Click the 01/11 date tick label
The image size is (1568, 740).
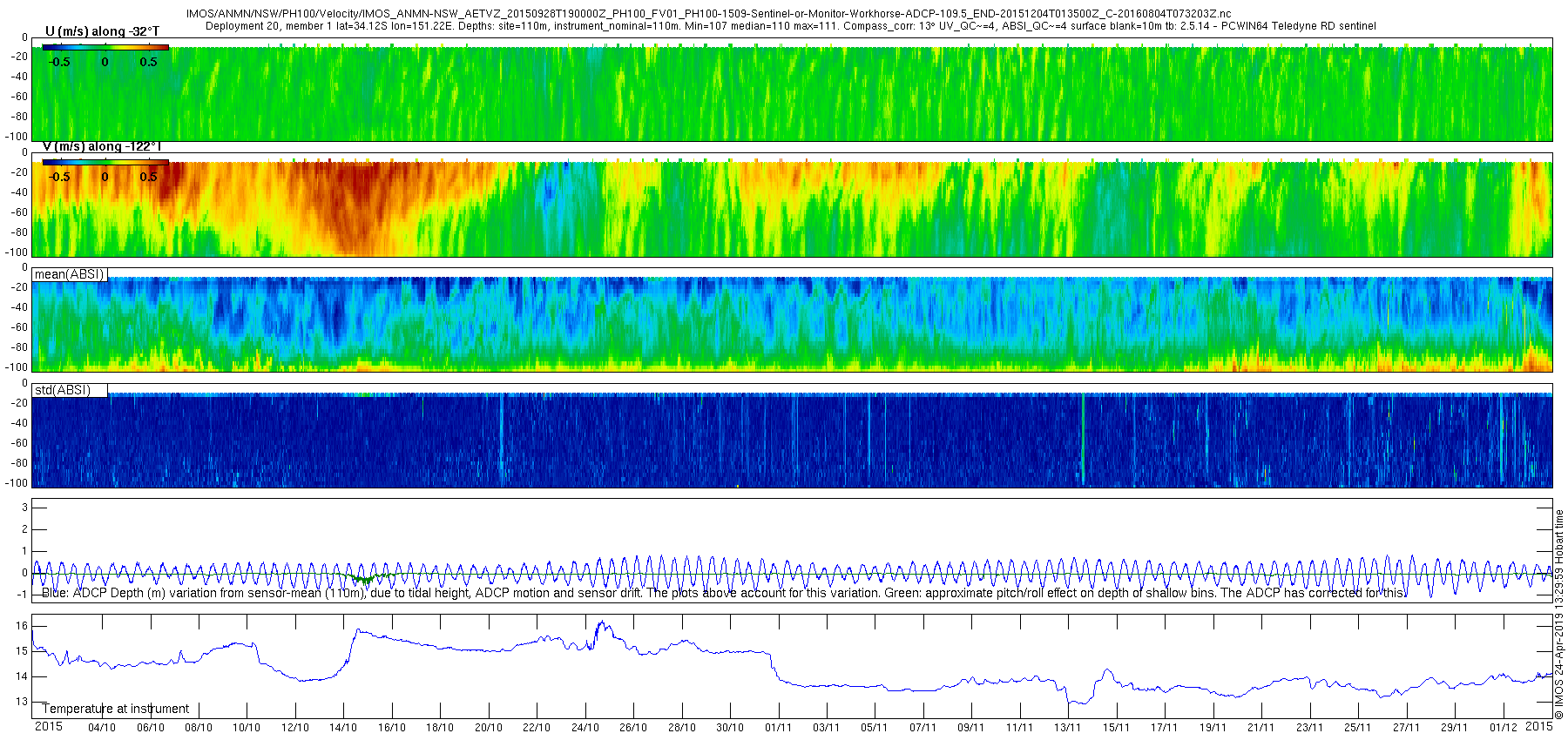point(778,728)
